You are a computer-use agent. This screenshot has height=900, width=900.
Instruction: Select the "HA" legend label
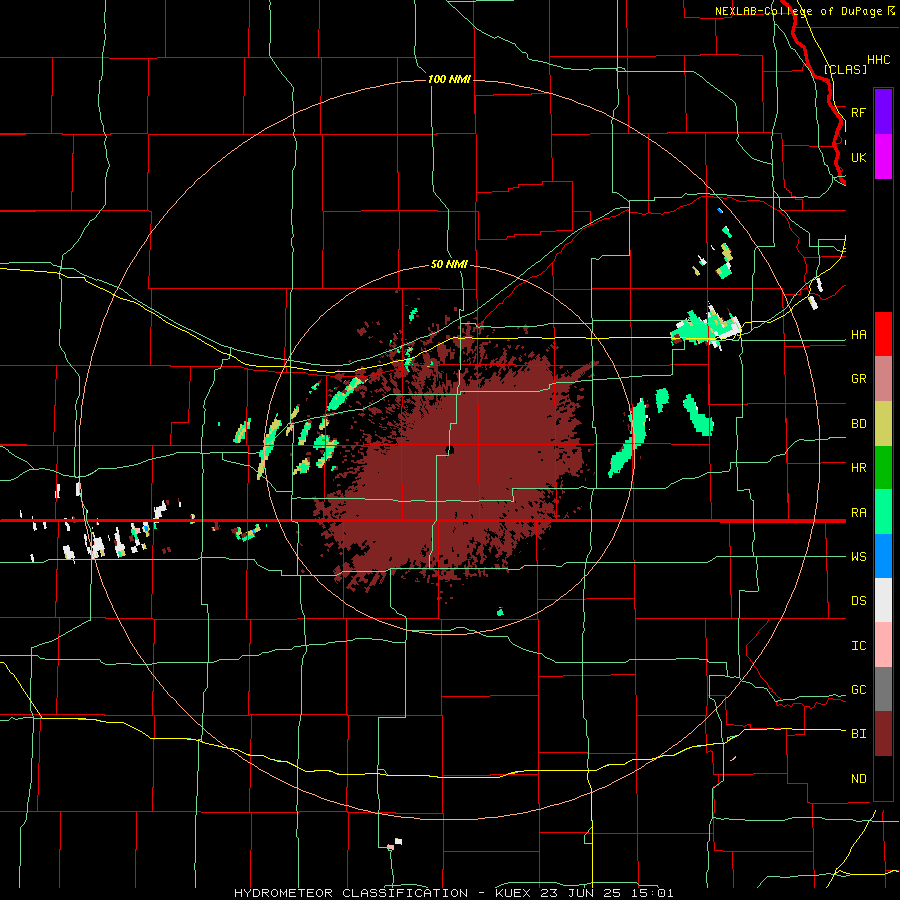(858, 335)
